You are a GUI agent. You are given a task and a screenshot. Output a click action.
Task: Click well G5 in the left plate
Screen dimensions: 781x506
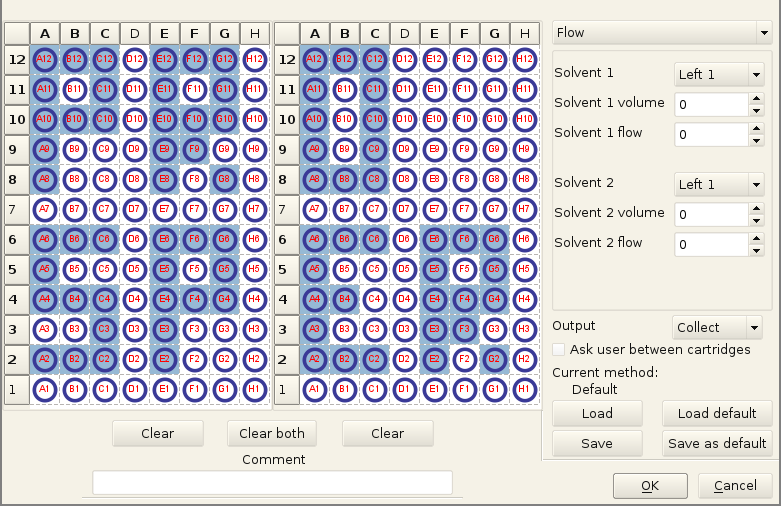coord(225,269)
